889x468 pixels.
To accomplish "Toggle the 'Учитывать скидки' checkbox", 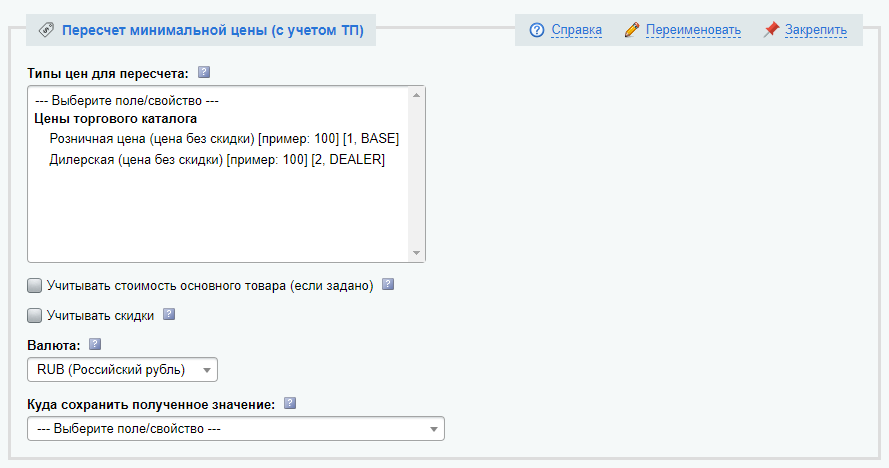I will [35, 316].
